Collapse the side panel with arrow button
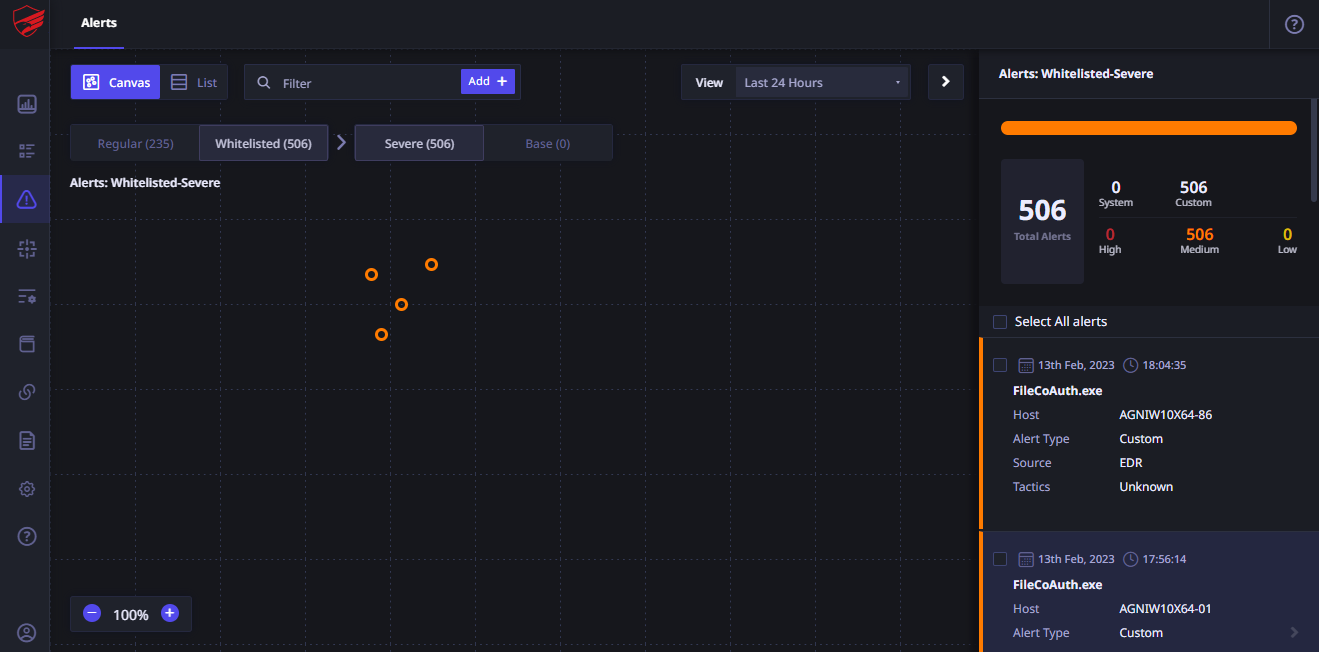The width and height of the screenshot is (1319, 652). (x=945, y=82)
